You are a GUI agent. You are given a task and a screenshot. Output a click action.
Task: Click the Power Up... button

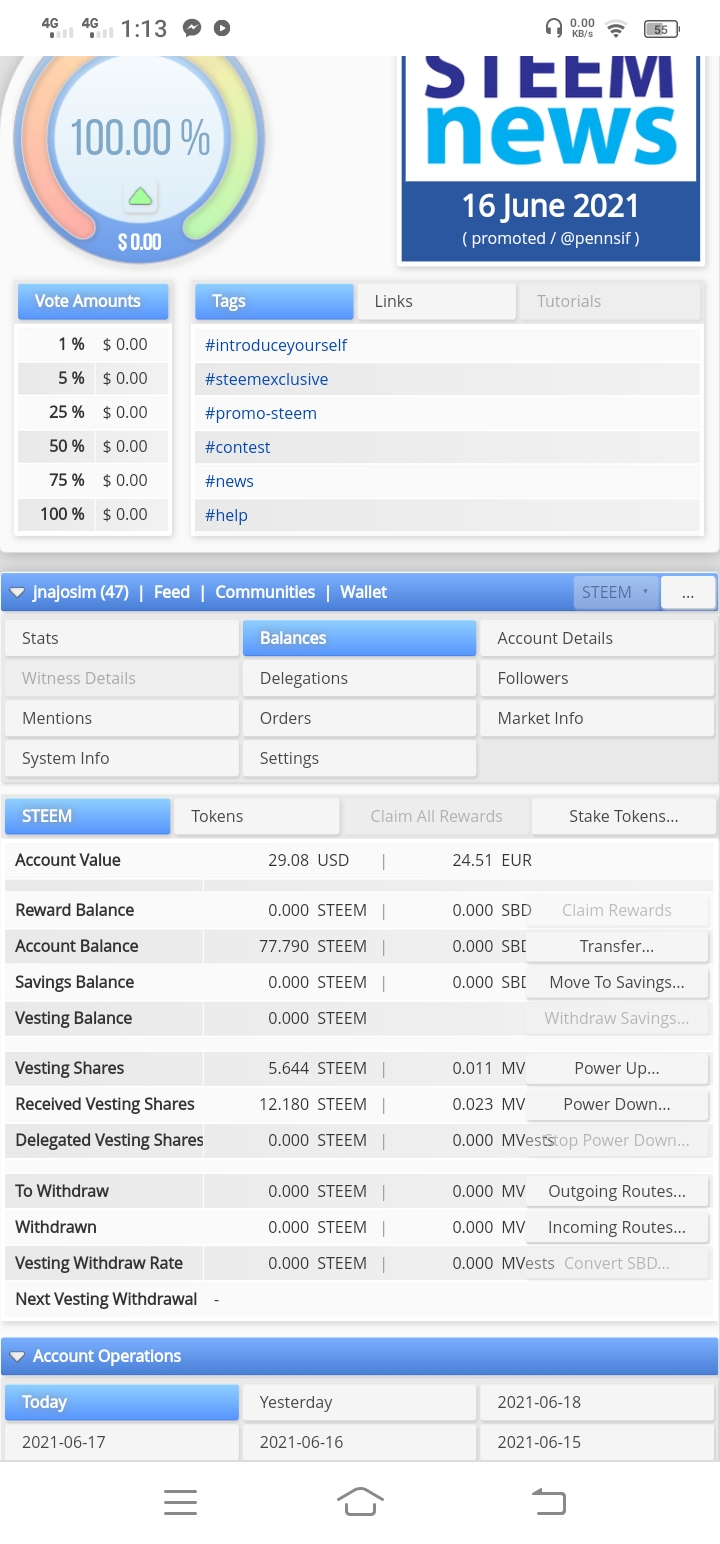pos(617,1068)
